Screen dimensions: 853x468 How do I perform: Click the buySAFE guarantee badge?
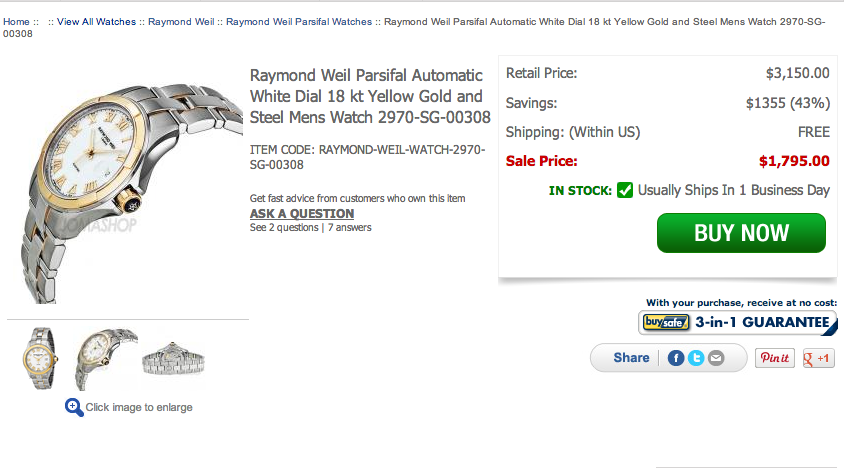pos(737,322)
